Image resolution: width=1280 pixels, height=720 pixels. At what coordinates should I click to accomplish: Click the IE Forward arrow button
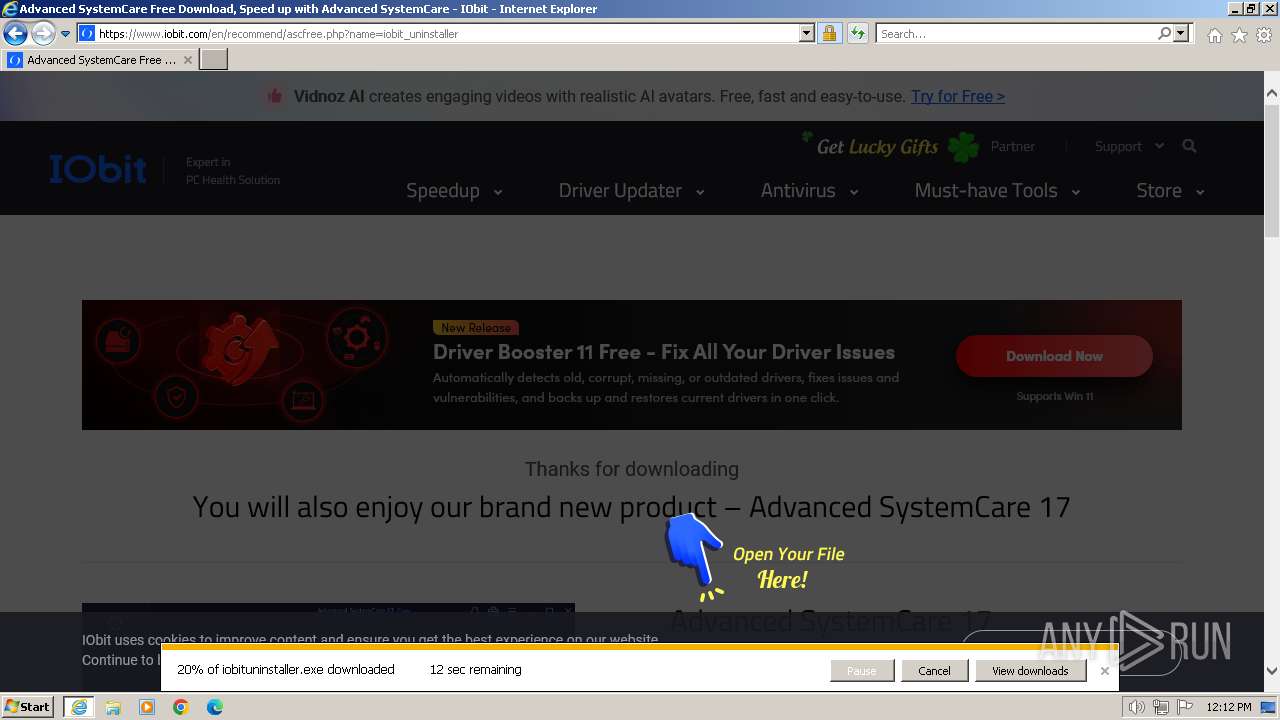pos(43,33)
